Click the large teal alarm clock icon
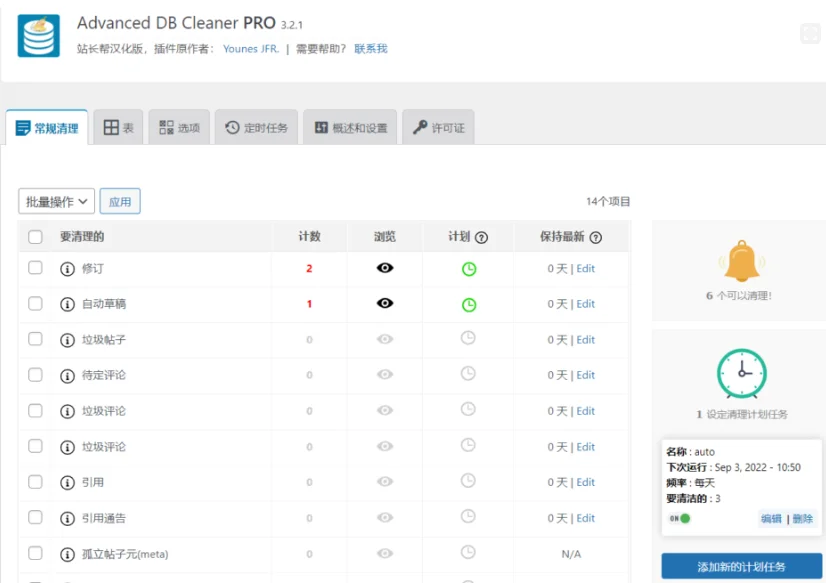This screenshot has height=583, width=826. (741, 373)
